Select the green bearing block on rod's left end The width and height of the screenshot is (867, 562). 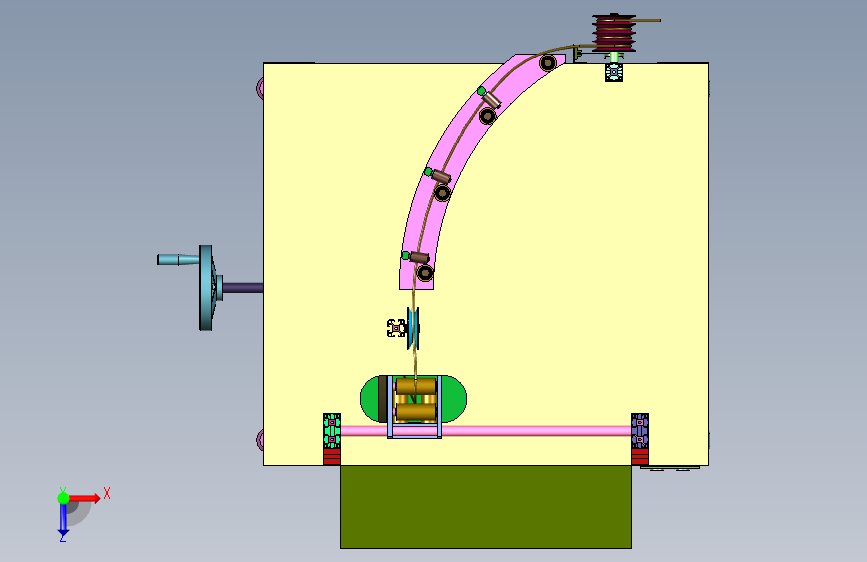[x=332, y=431]
